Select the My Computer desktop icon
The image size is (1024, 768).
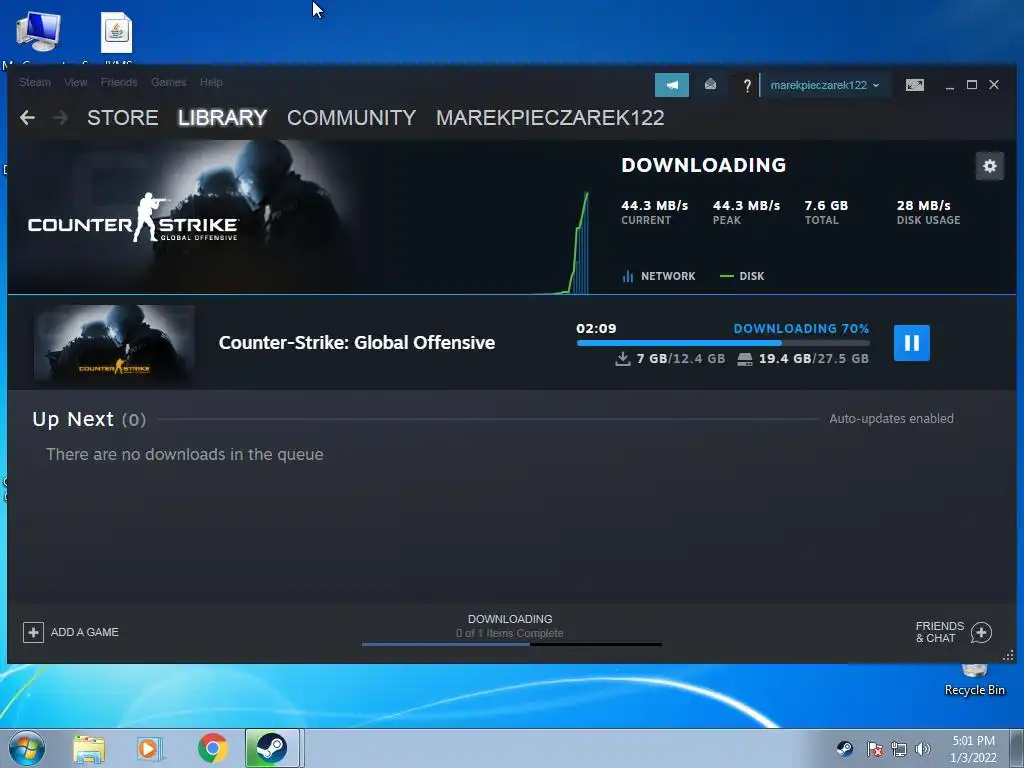(x=38, y=34)
